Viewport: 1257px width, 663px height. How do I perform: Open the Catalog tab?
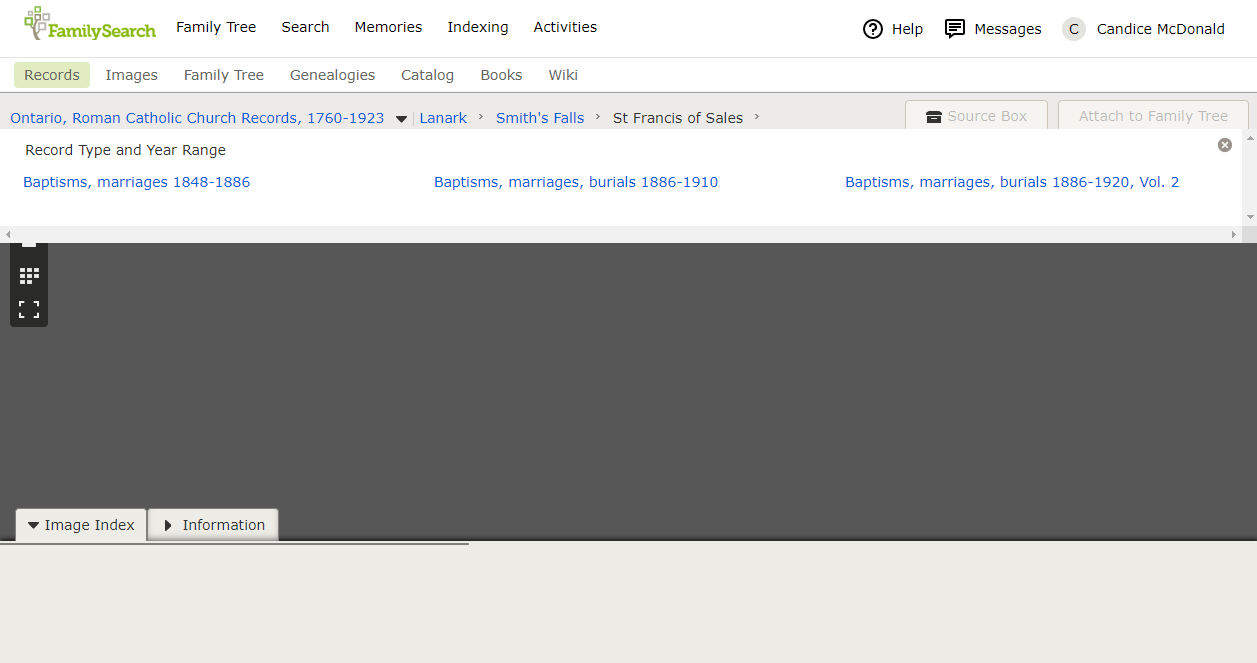427,75
